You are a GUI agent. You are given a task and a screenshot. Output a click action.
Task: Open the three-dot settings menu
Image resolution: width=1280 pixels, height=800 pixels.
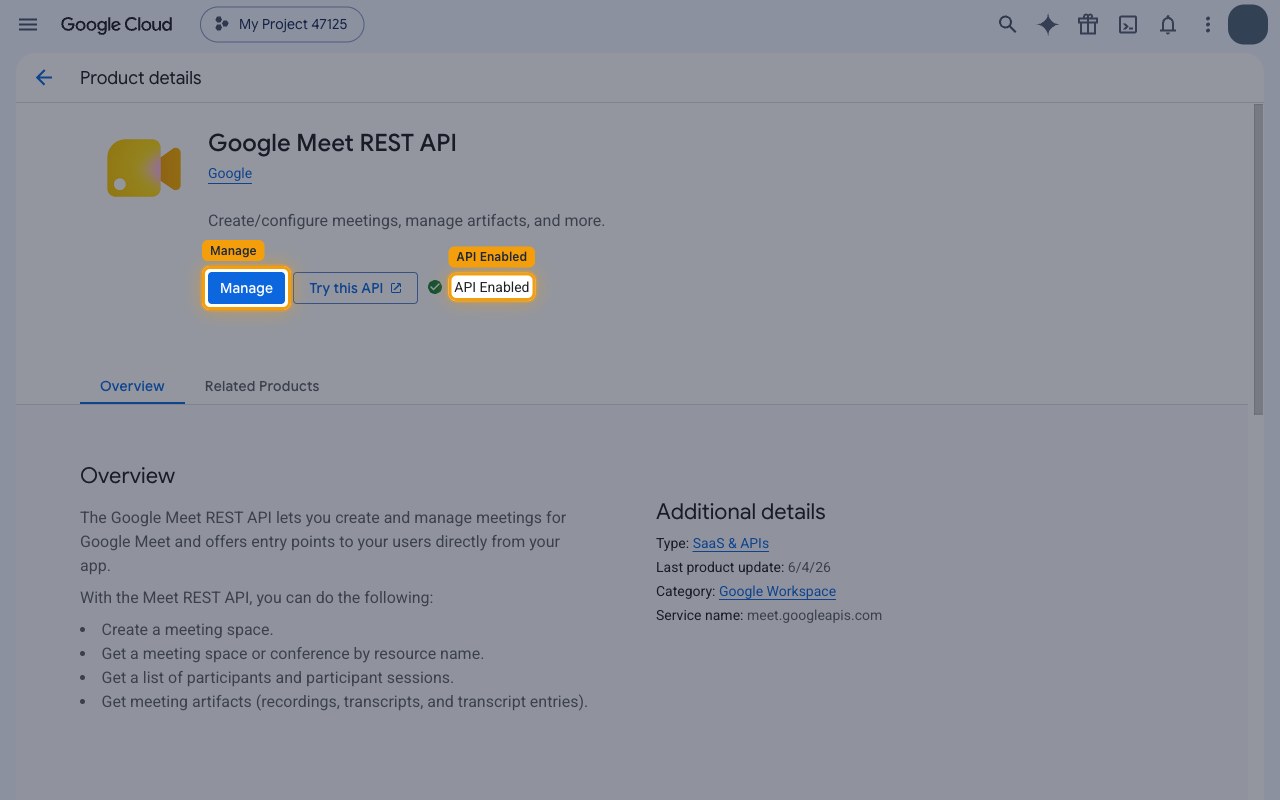tap(1208, 25)
